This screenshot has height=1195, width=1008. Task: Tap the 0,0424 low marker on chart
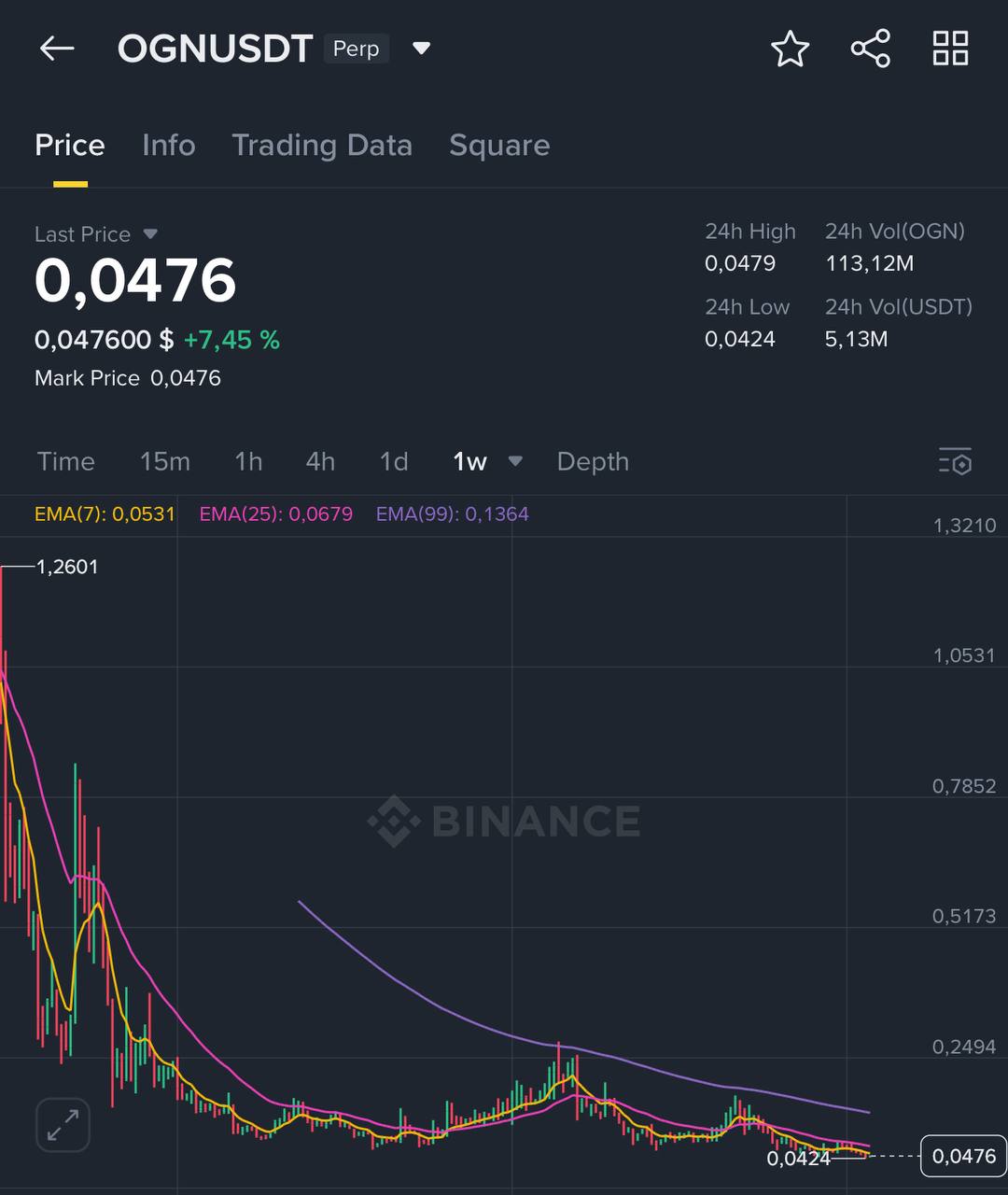pyautogui.click(x=798, y=1159)
